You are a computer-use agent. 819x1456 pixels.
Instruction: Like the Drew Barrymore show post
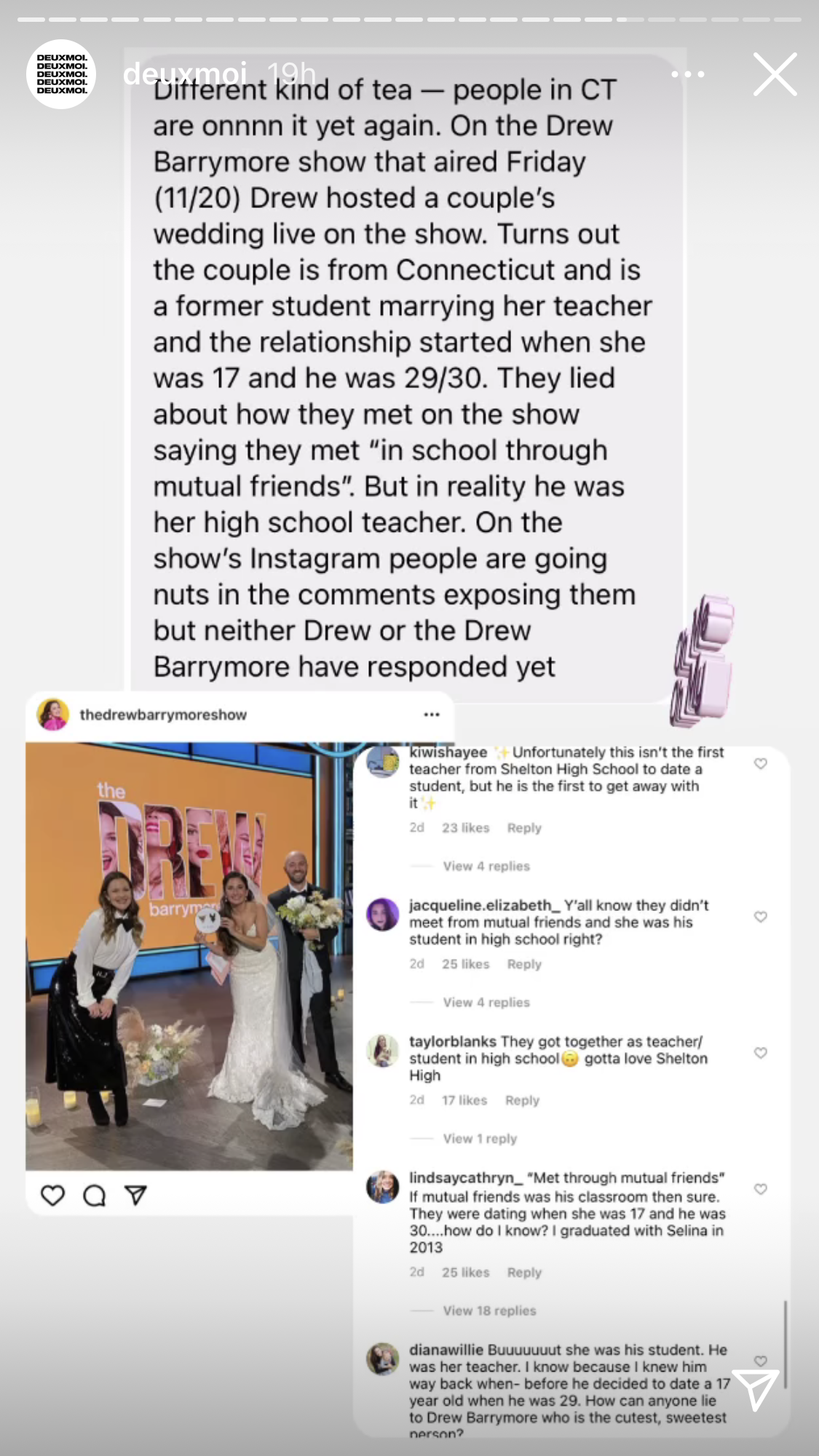(52, 1196)
